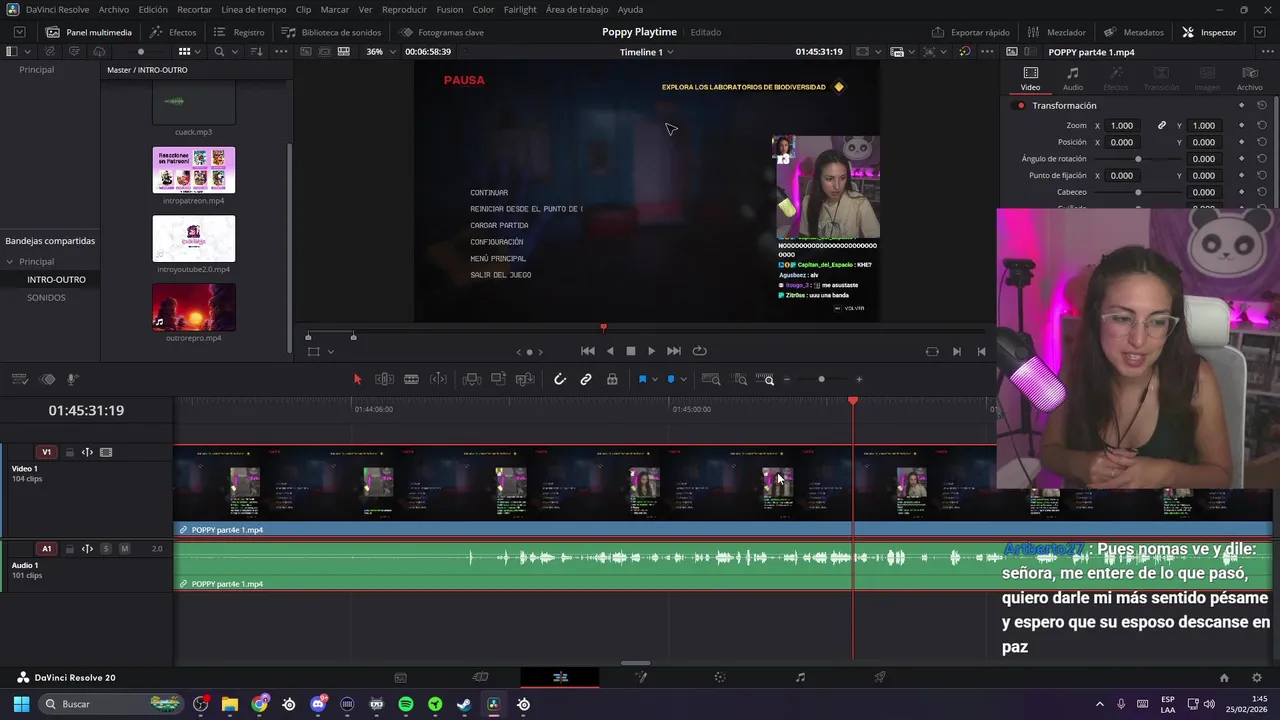1280x720 pixels.
Task: Select the Audio tab in the Inspector
Action: click(1072, 79)
